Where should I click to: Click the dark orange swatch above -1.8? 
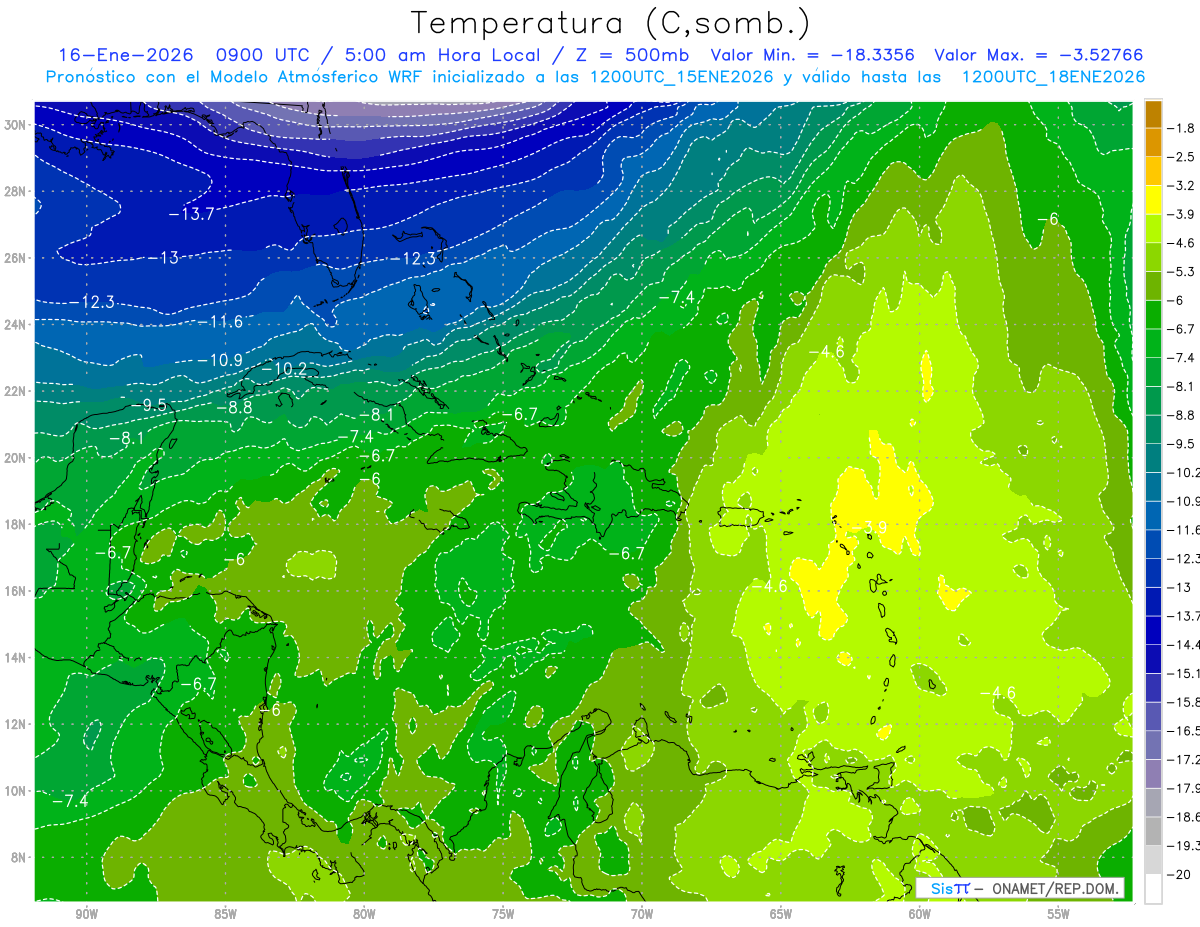pyautogui.click(x=1153, y=115)
